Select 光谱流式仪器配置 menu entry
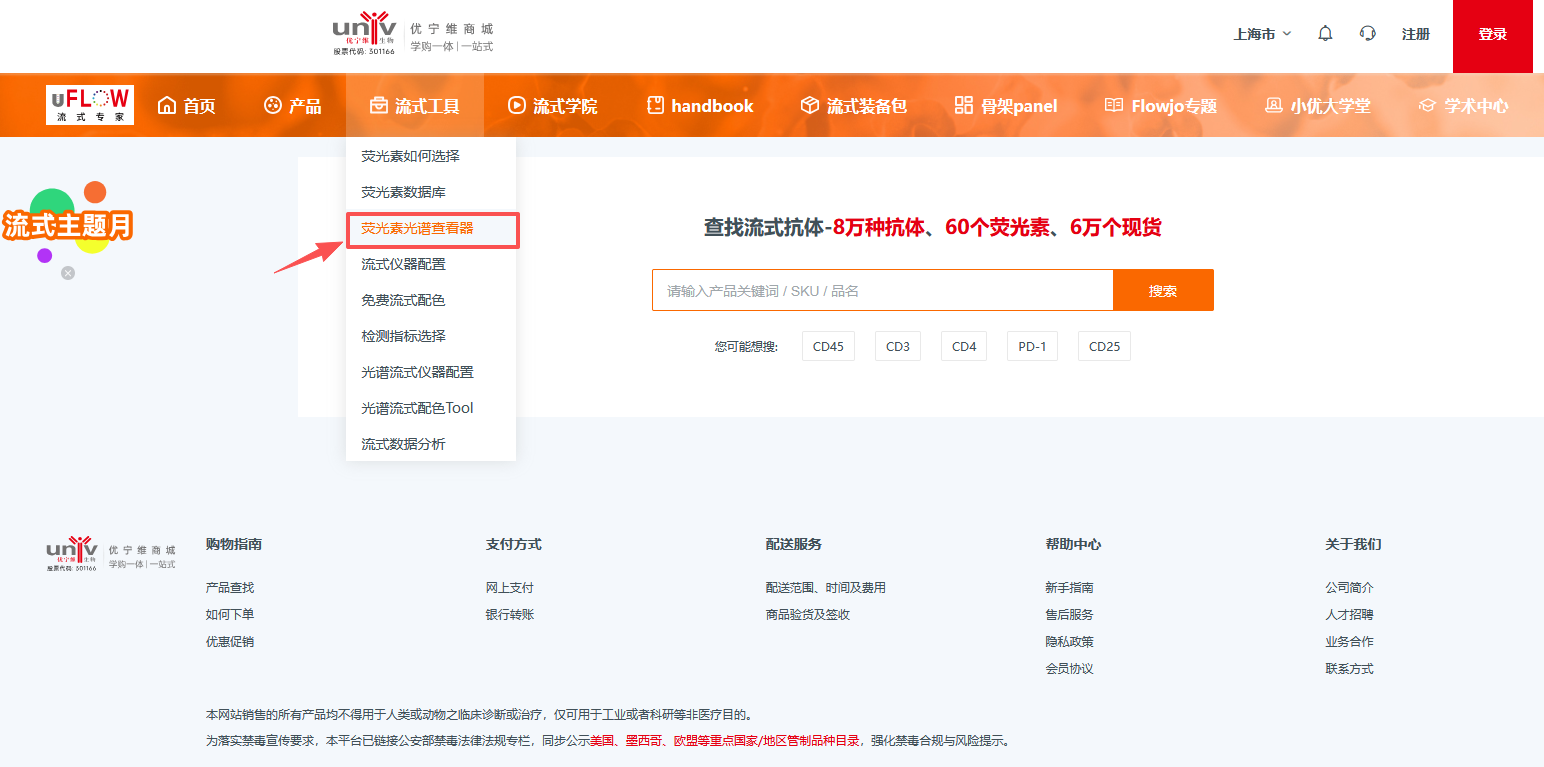 (431, 372)
